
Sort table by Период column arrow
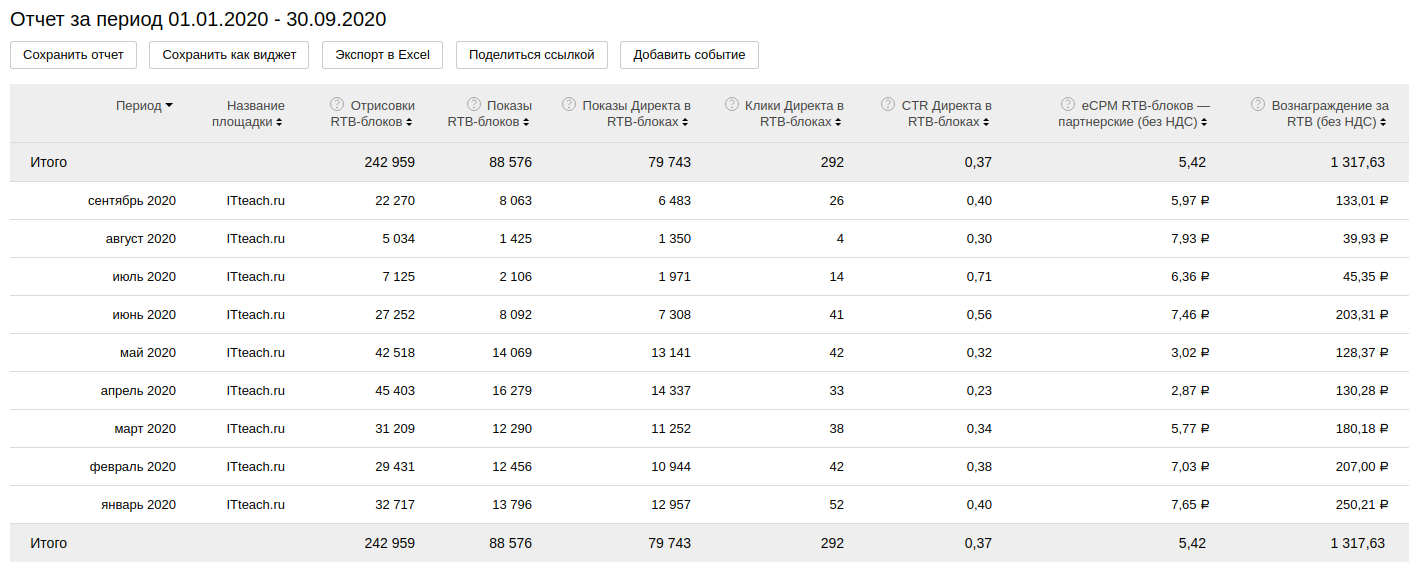pos(169,106)
